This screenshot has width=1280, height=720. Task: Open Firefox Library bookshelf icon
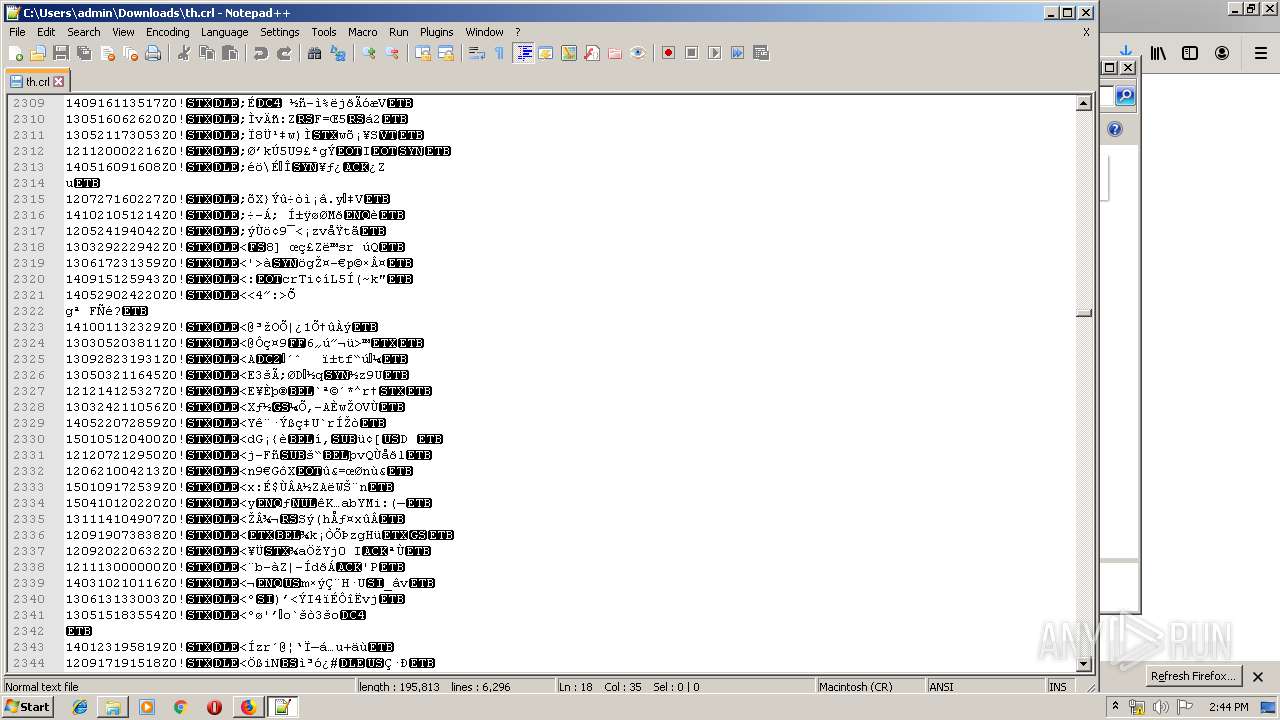[1158, 54]
